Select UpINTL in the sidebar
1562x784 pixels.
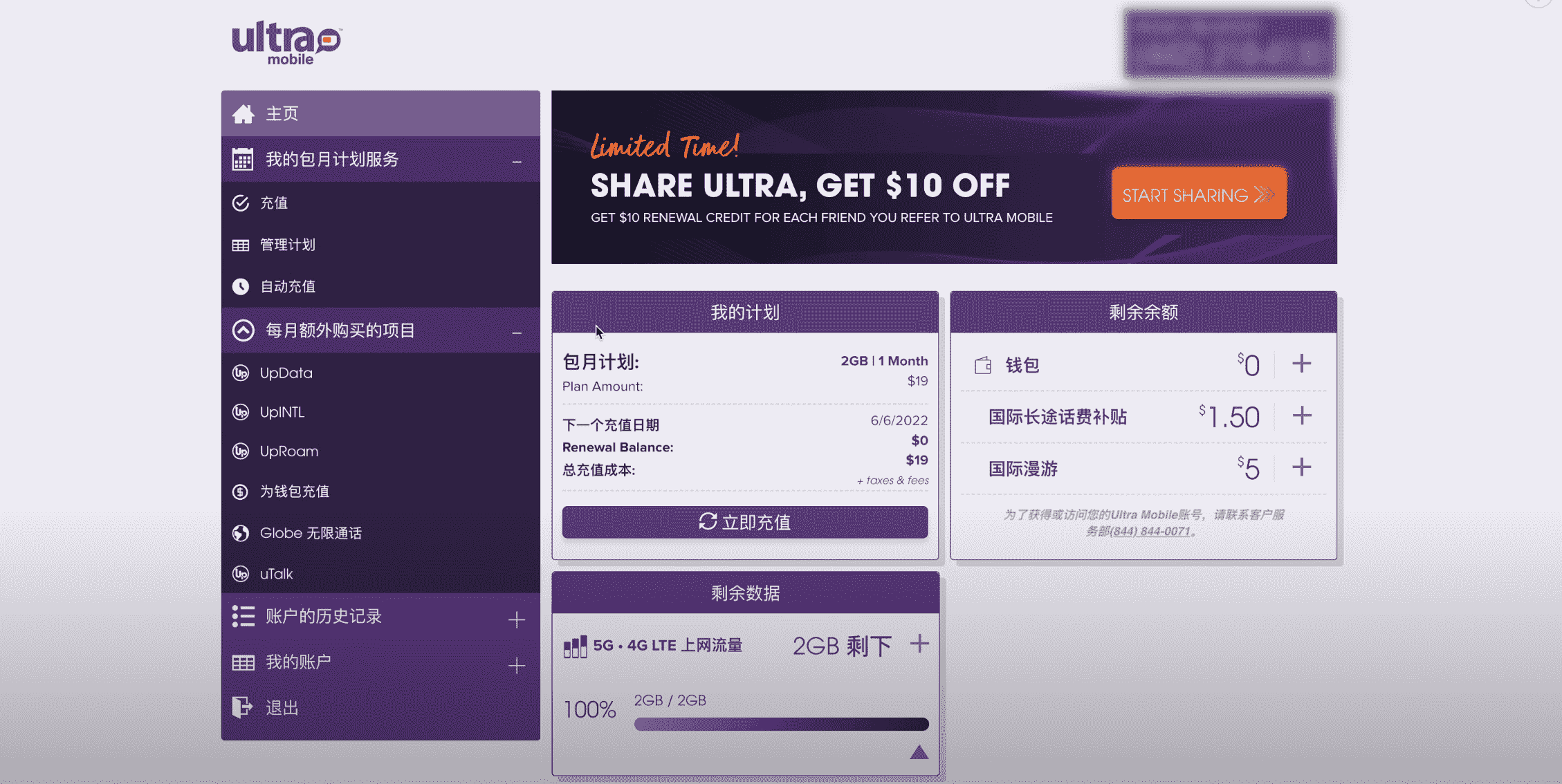coord(380,413)
